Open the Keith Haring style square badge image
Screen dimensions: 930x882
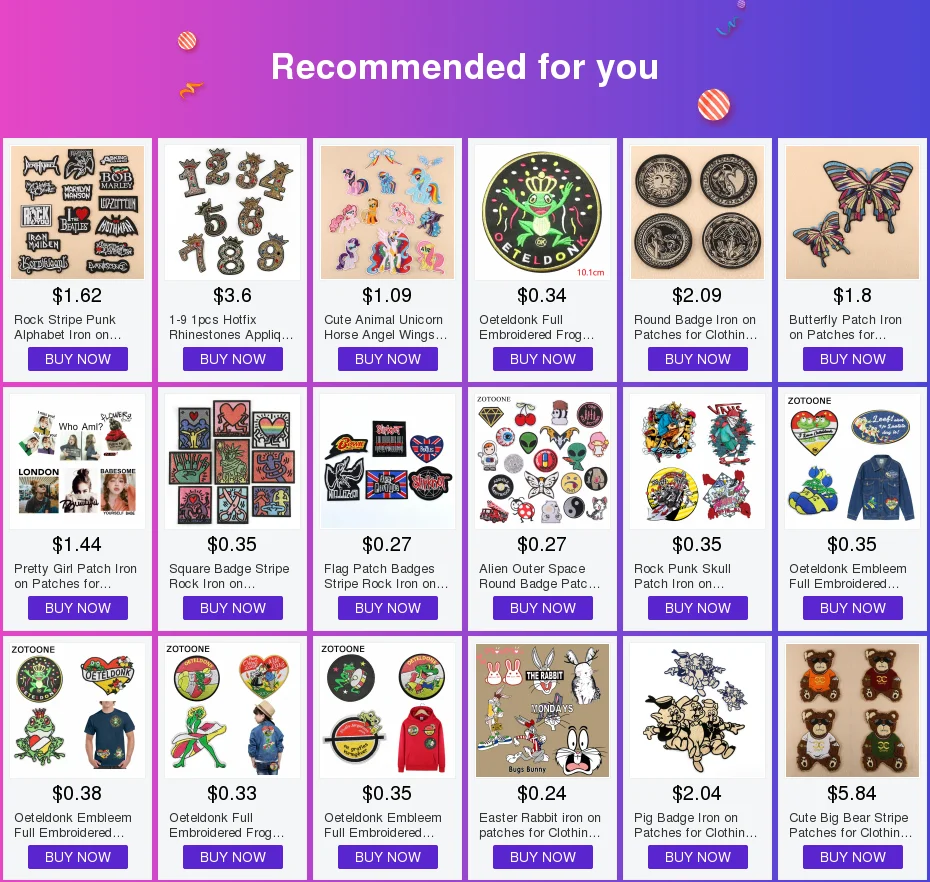(232, 461)
